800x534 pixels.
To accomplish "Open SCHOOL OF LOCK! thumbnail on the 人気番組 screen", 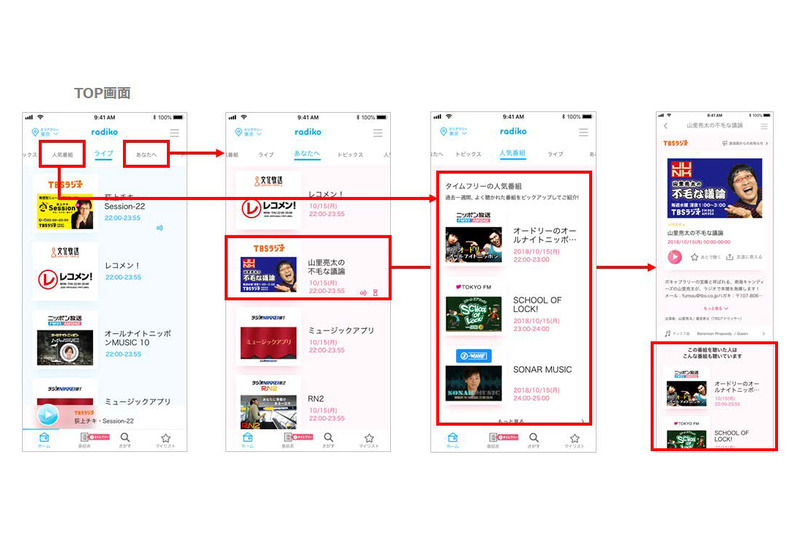I will tap(473, 314).
